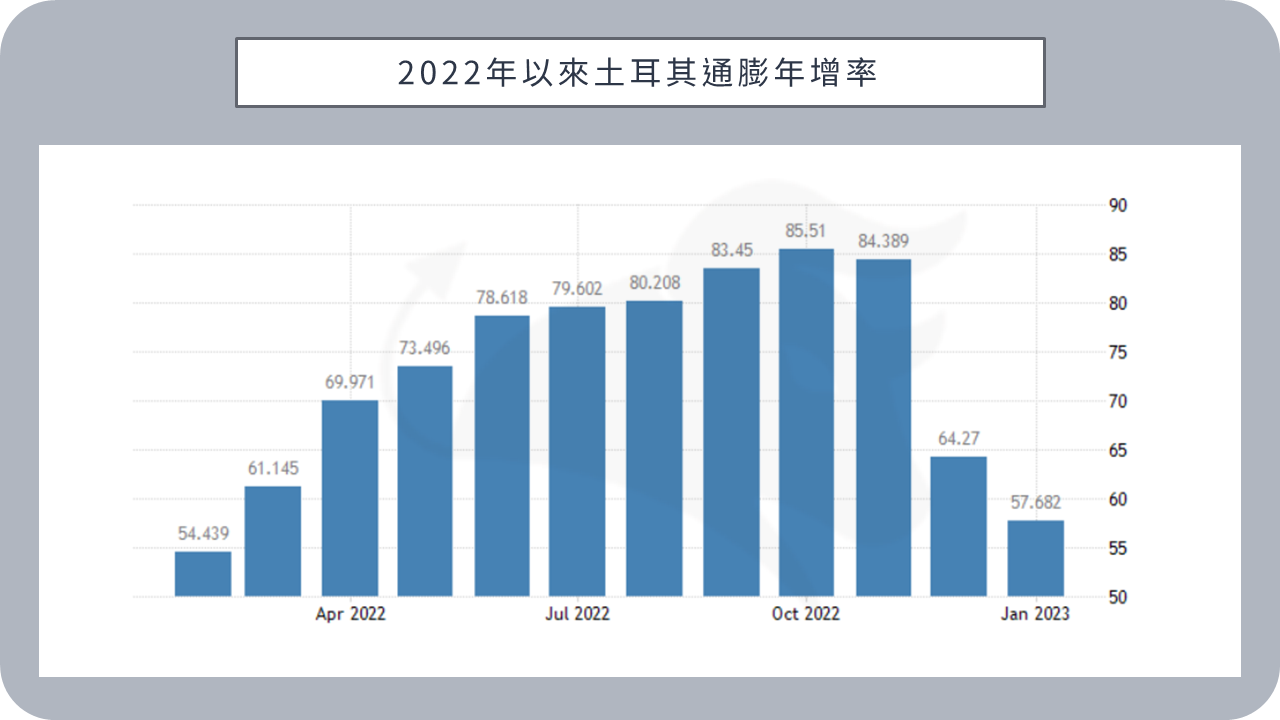Click the bar with value 83.45
Screen dimensions: 1280x720
point(731,432)
